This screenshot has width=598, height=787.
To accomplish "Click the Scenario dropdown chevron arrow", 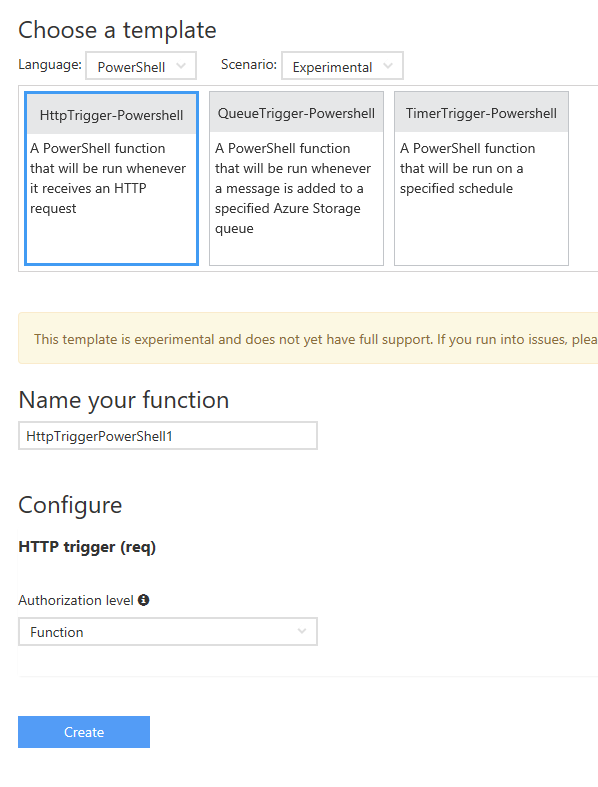I will click(x=388, y=66).
